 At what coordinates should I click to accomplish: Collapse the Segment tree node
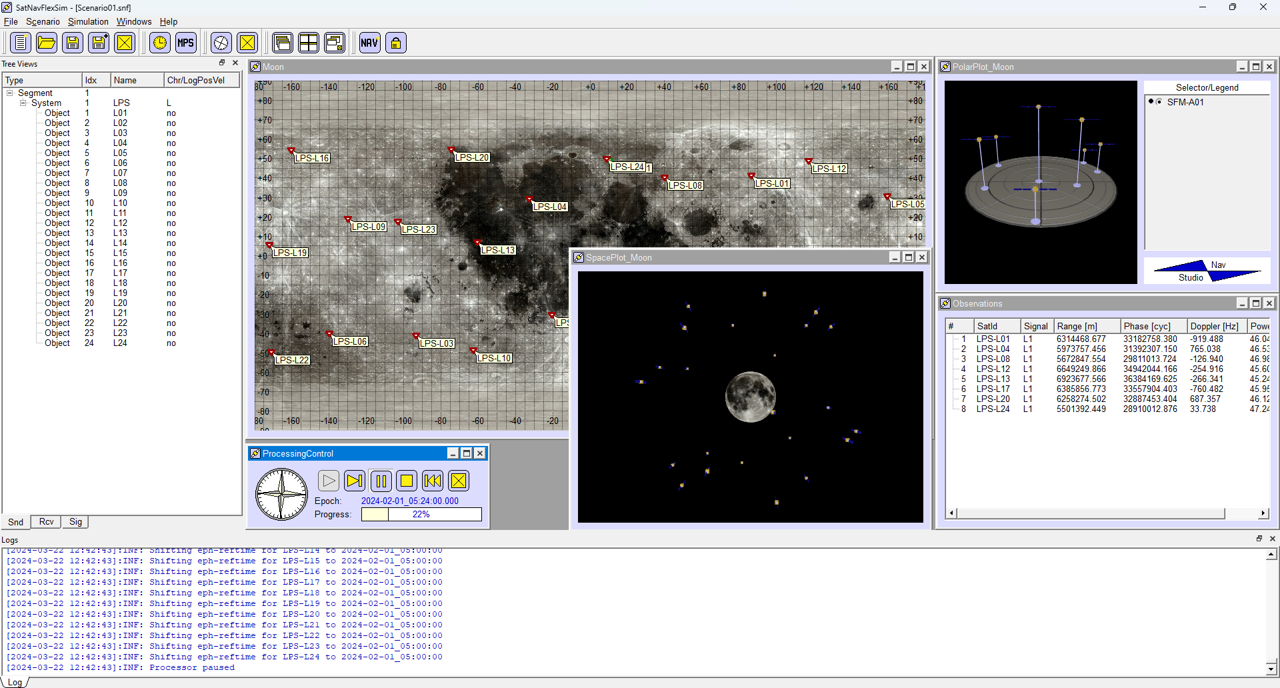[x=10, y=93]
